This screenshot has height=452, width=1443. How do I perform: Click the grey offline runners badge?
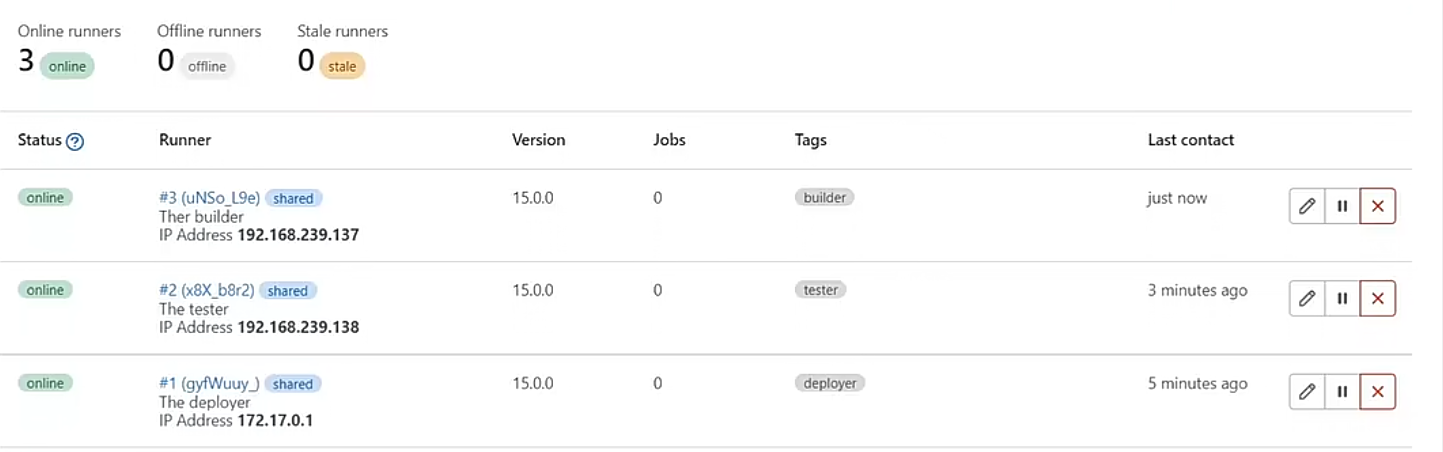pyautogui.click(x=207, y=67)
